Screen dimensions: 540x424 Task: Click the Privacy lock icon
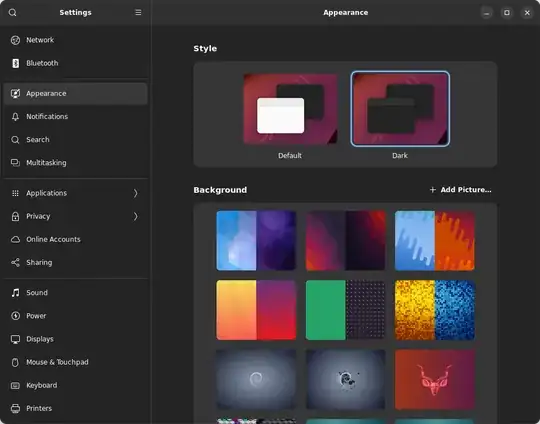pos(15,216)
